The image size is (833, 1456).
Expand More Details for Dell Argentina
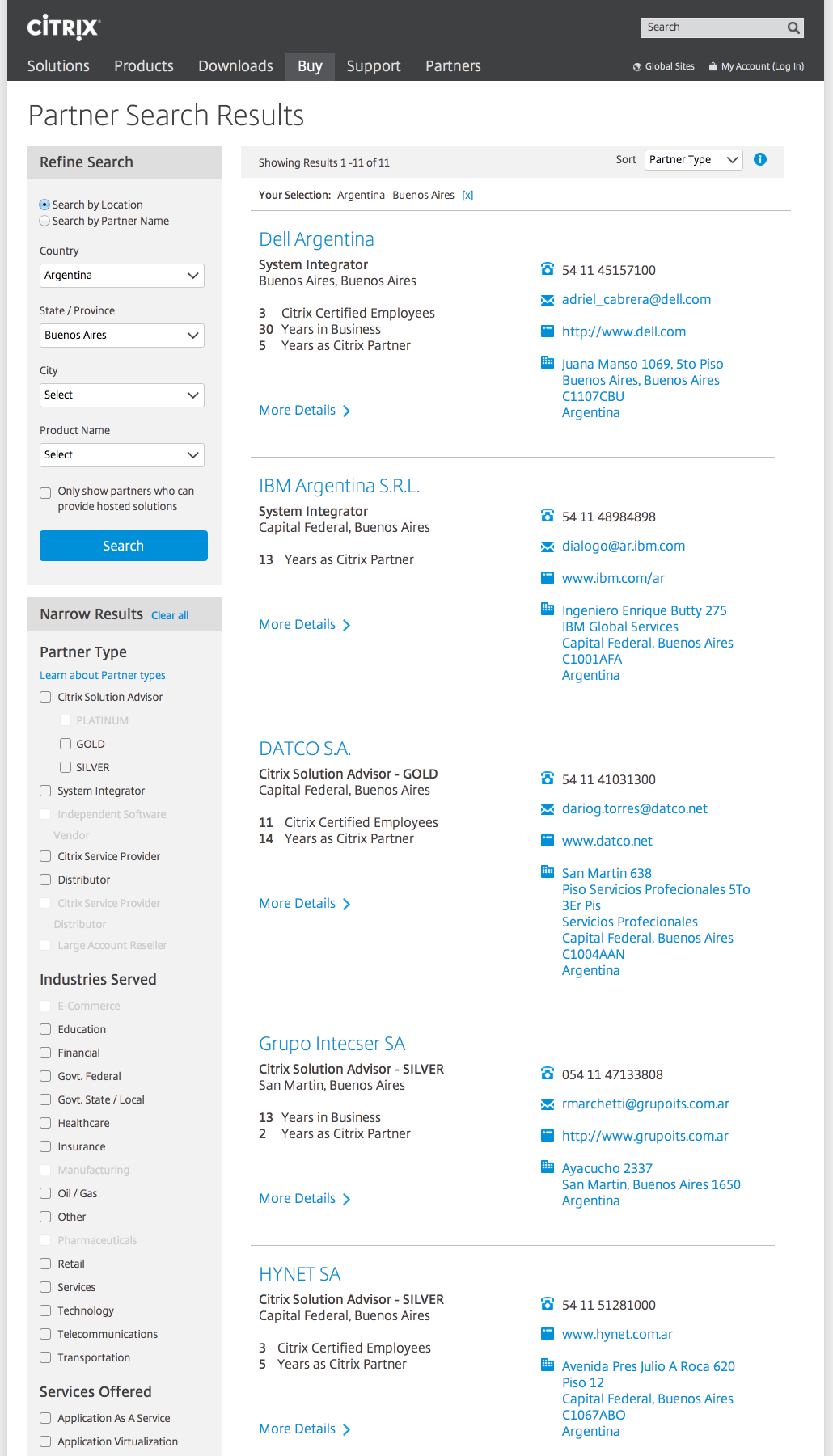(305, 411)
